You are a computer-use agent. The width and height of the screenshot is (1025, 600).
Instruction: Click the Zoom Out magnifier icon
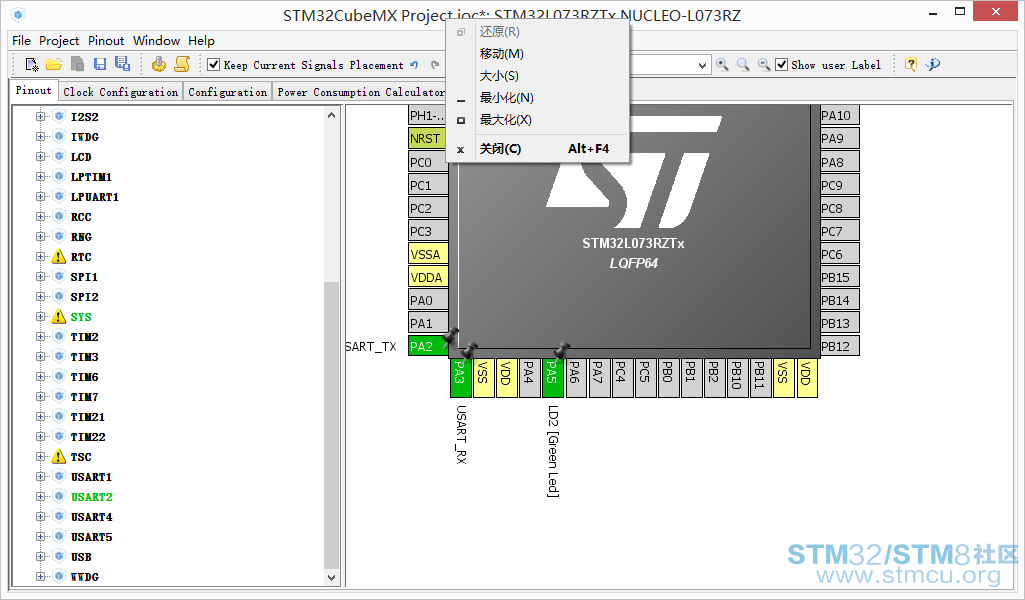[x=764, y=65]
